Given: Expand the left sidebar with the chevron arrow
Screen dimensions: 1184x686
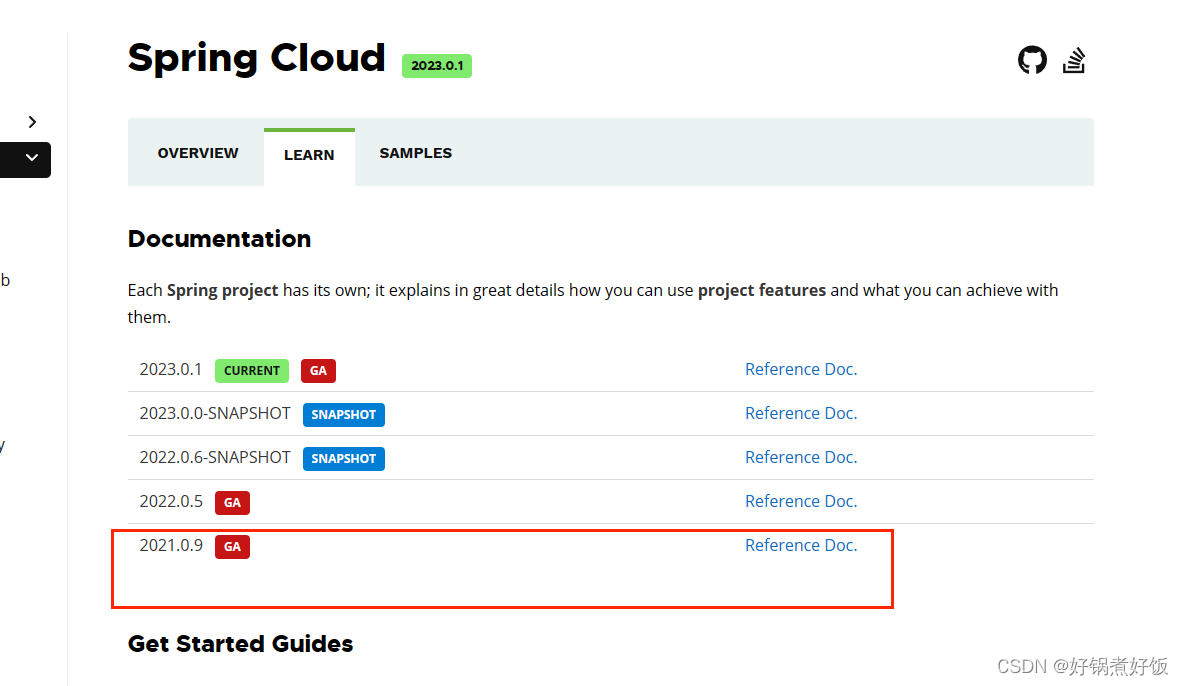Looking at the screenshot, I should 31,121.
